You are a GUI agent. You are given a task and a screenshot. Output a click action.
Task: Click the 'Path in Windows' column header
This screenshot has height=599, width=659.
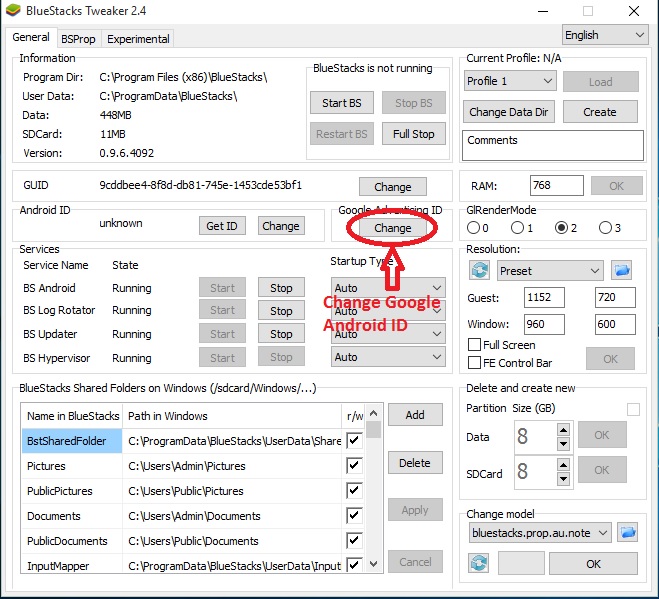tap(232, 416)
